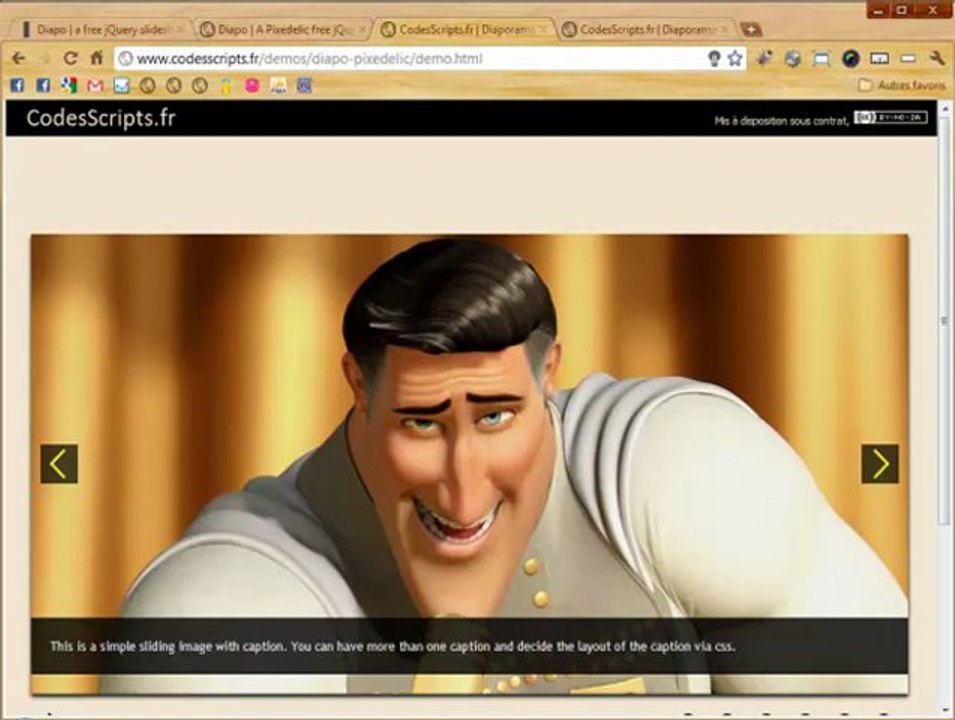Click the CodesScripts.fr site logo
The height and width of the screenshot is (720, 955).
(101, 118)
